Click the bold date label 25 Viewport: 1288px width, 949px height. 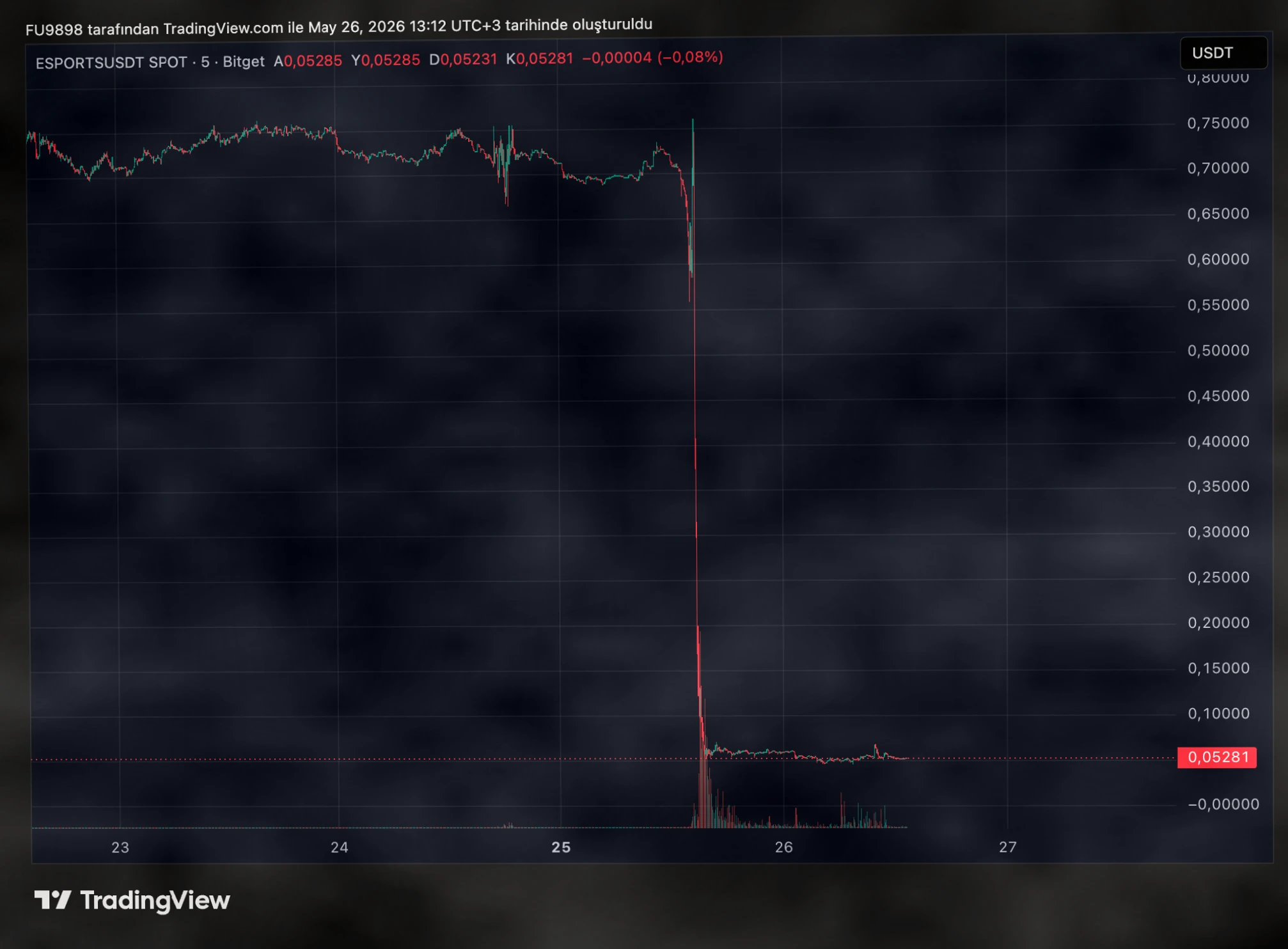point(562,847)
